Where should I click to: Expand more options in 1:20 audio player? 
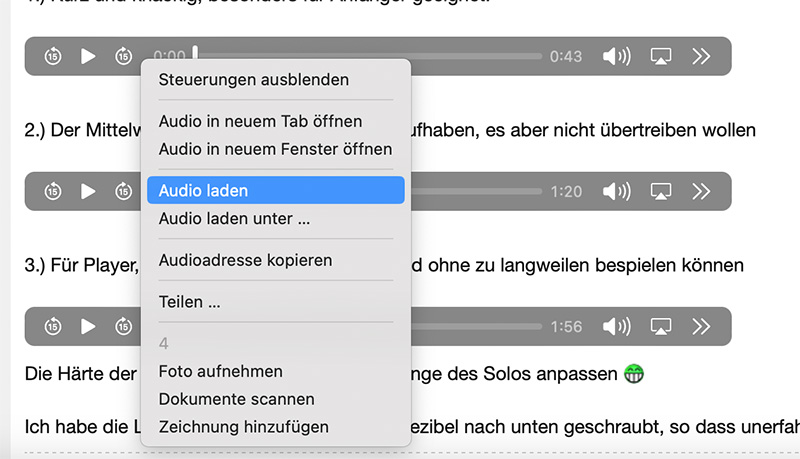pyautogui.click(x=701, y=191)
